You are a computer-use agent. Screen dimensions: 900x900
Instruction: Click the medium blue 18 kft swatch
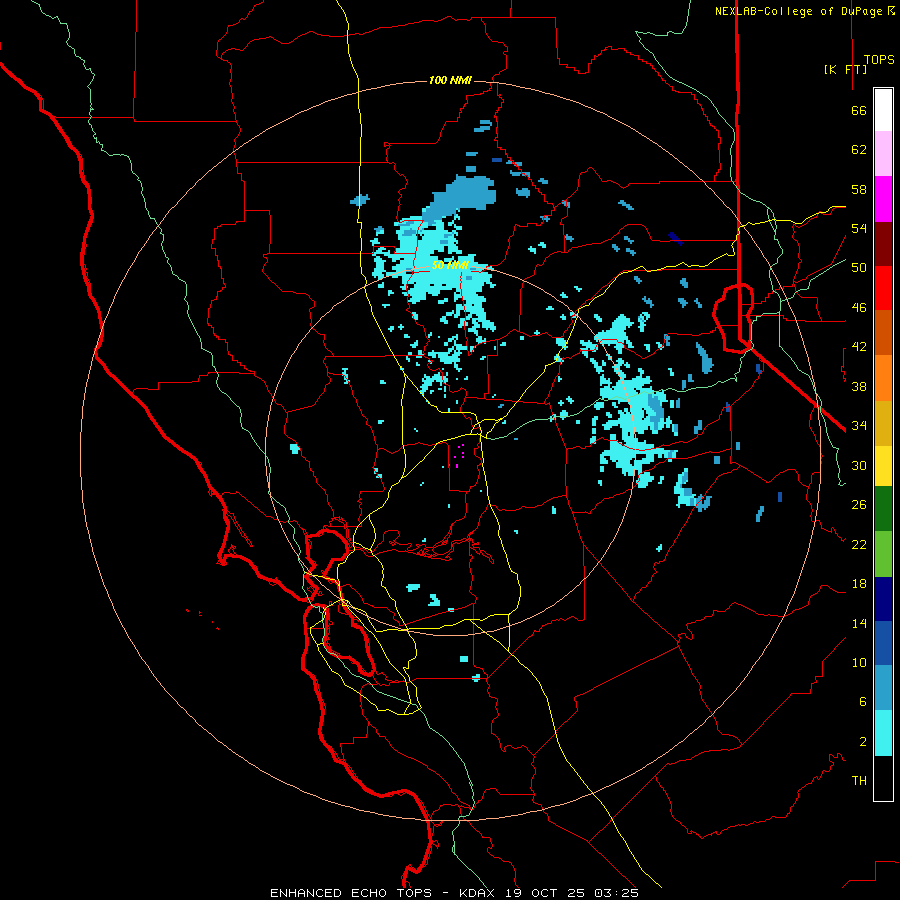[883, 643]
